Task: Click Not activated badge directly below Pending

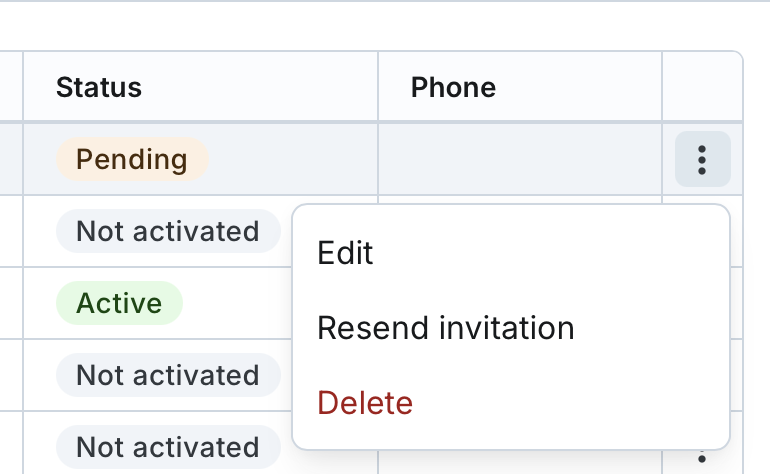Action: click(168, 231)
